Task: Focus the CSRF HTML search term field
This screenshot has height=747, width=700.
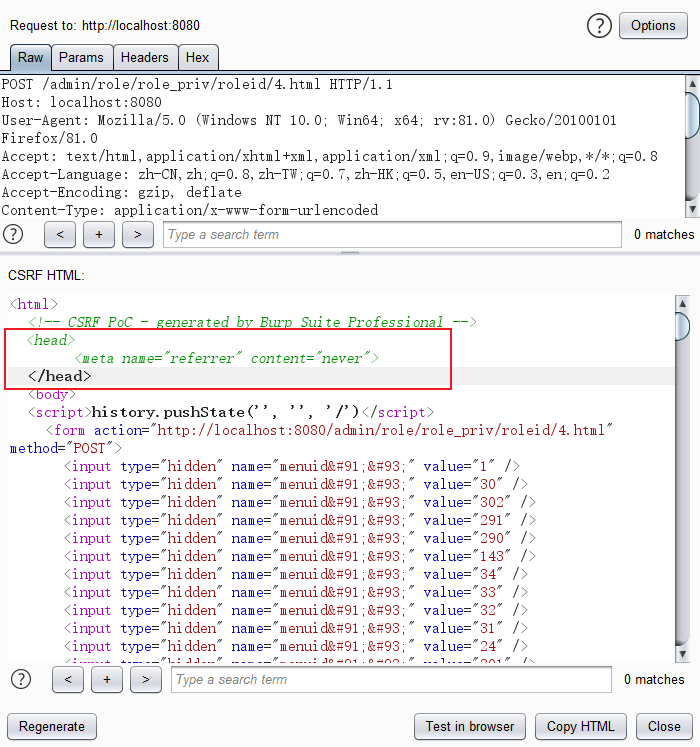Action: 391,679
